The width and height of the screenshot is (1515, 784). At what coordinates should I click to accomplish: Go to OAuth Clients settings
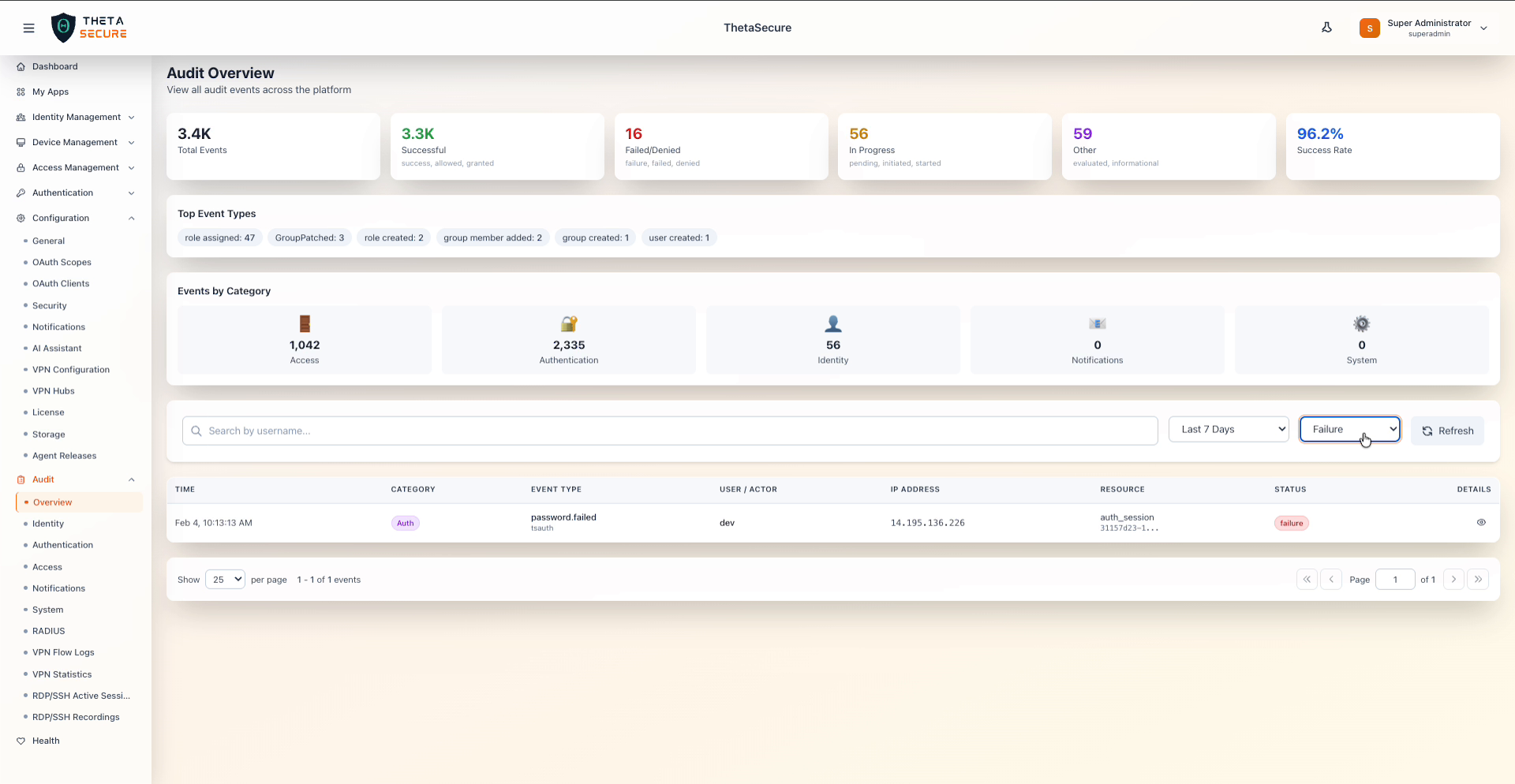[61, 284]
